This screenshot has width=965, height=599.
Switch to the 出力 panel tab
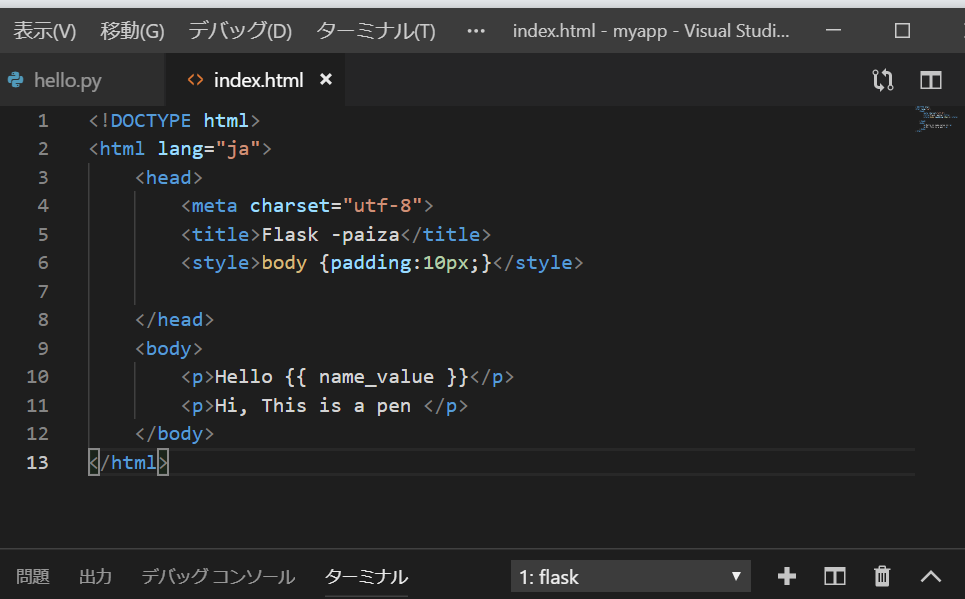click(x=95, y=577)
